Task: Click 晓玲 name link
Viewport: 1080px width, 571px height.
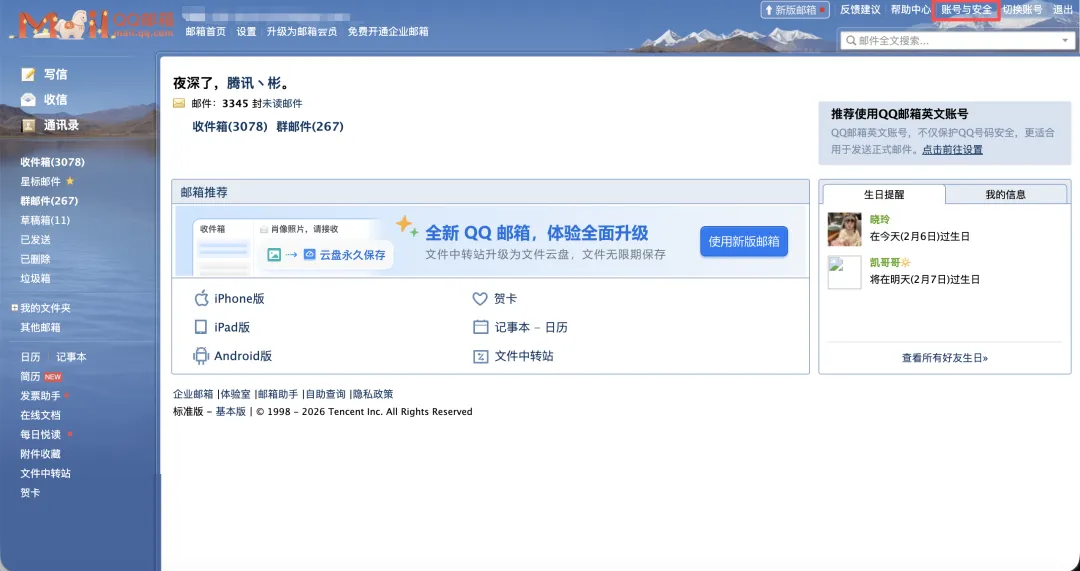Action: [880, 219]
